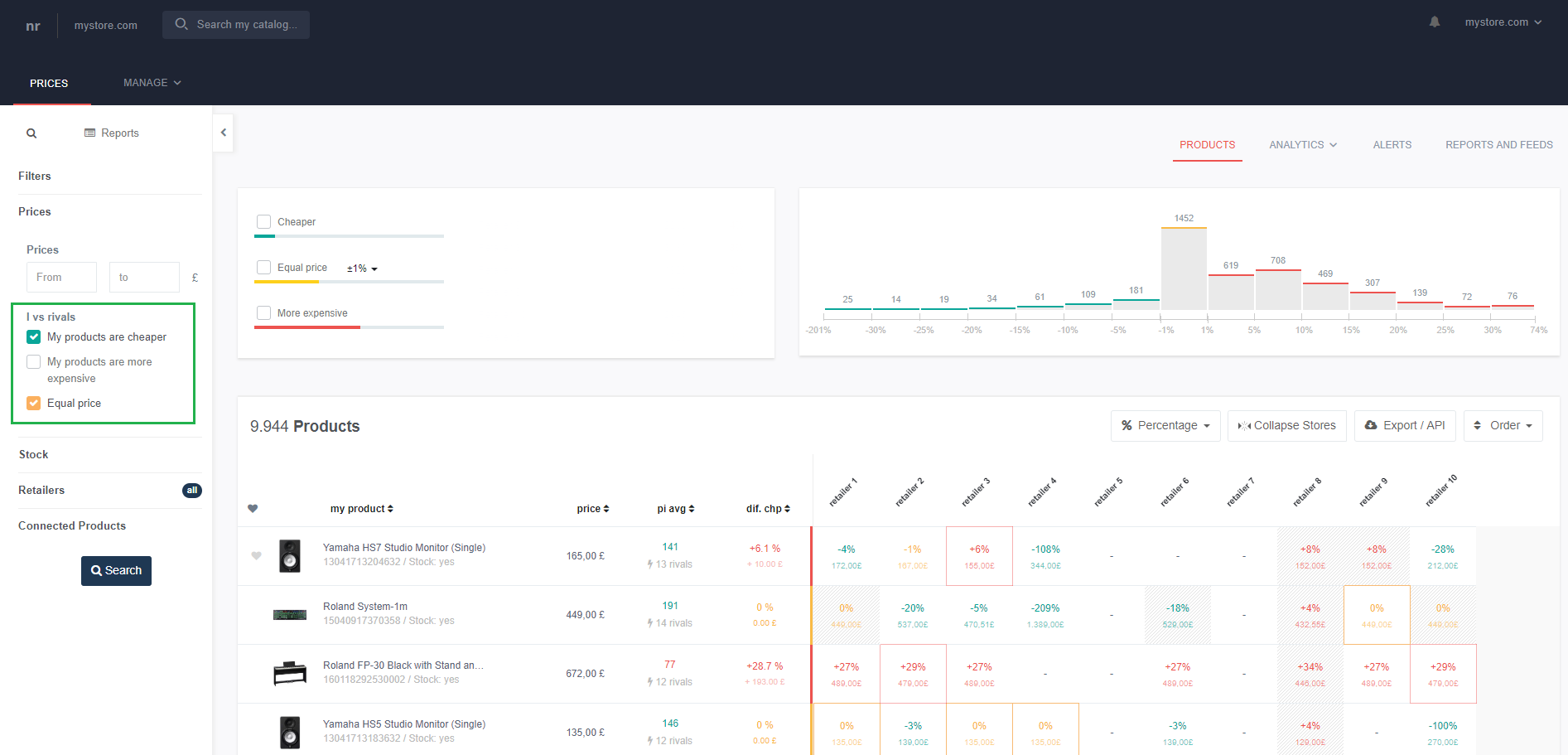Open the ±1% tolerance dropdown

coord(362,269)
